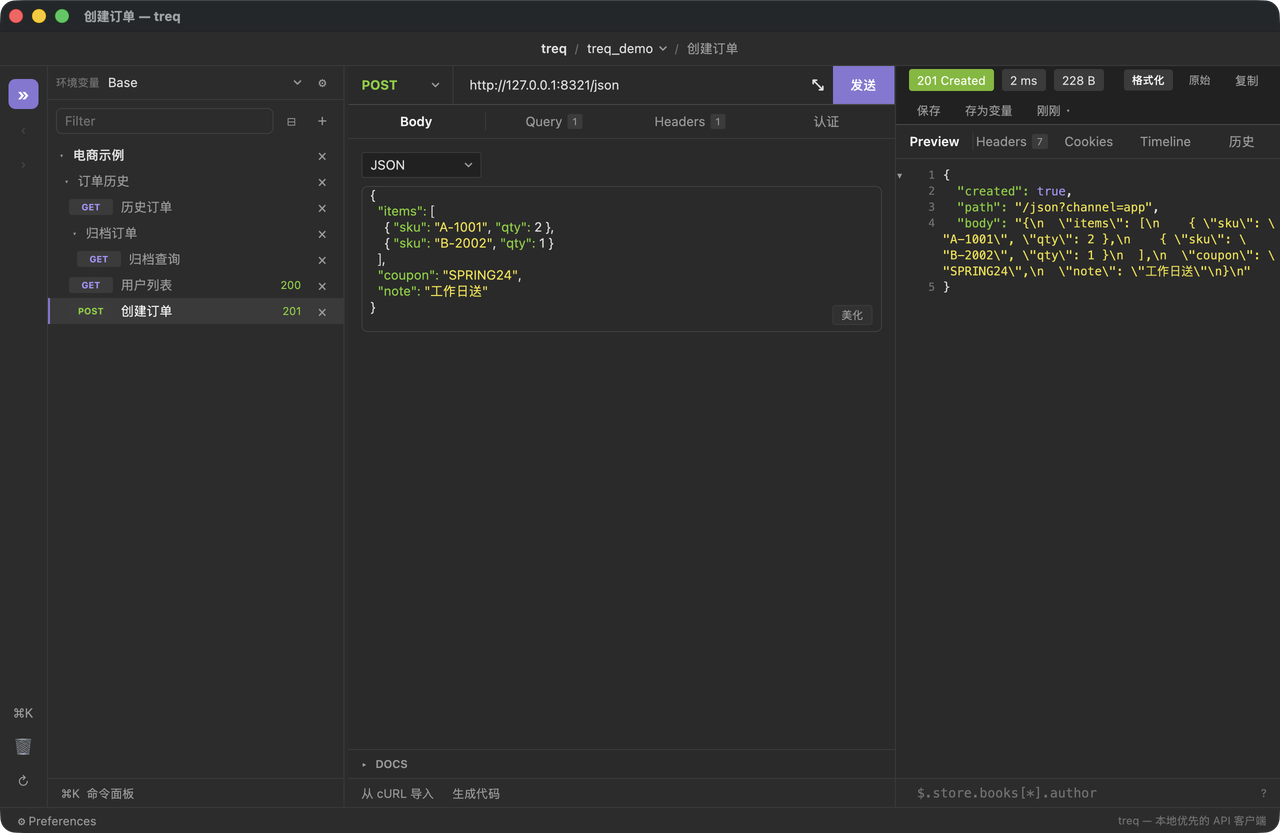Open the request Headers tab

coord(689,121)
